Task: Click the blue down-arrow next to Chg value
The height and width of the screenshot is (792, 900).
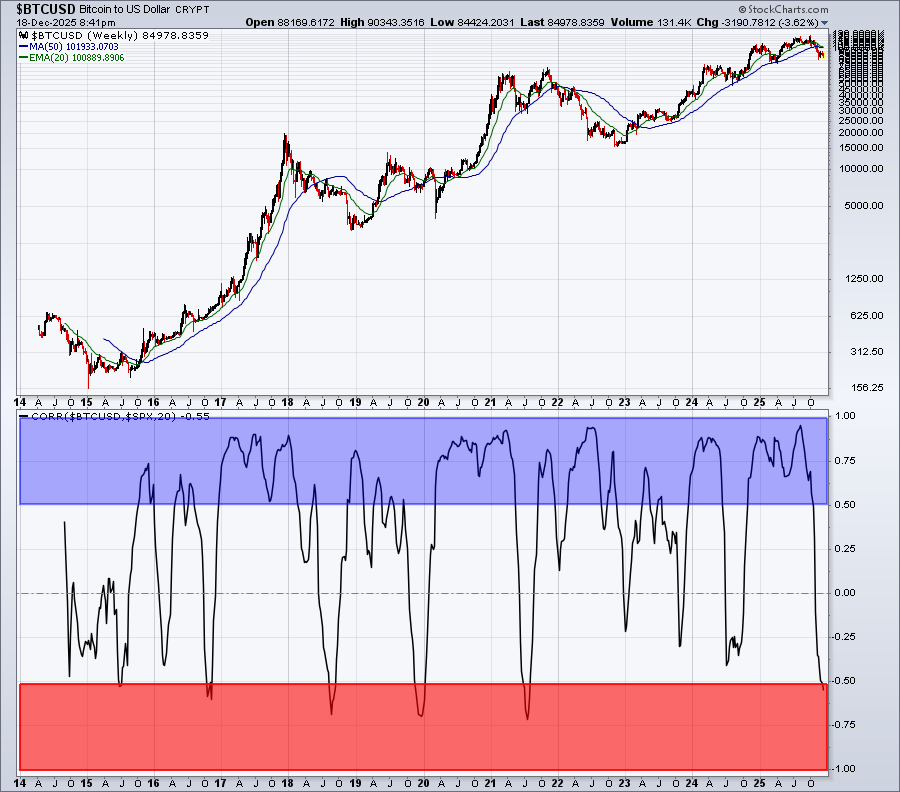Action: pyautogui.click(x=825, y=21)
